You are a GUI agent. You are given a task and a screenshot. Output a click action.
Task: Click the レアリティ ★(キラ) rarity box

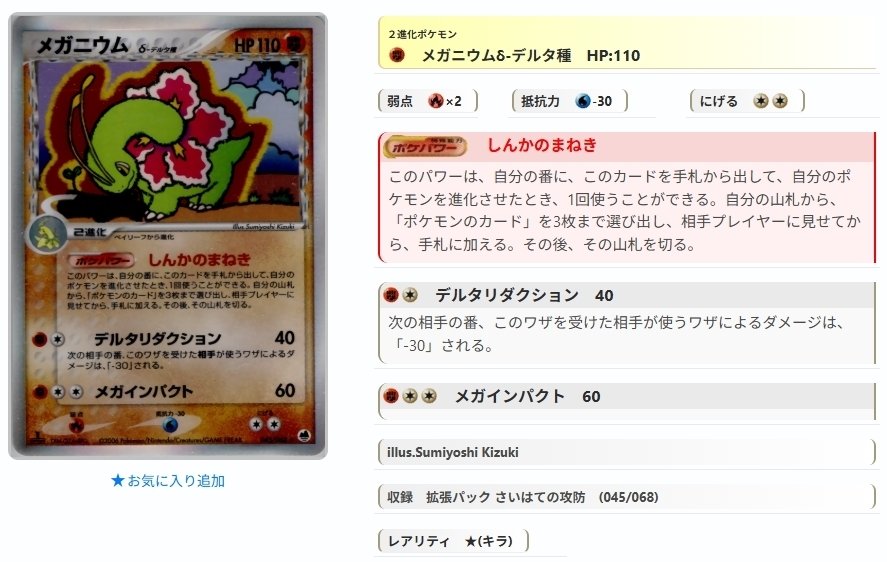[x=453, y=541]
